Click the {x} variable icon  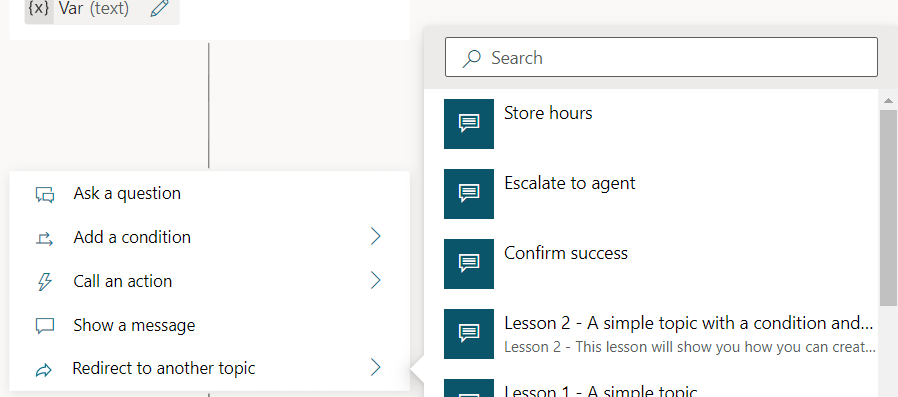pos(39,9)
